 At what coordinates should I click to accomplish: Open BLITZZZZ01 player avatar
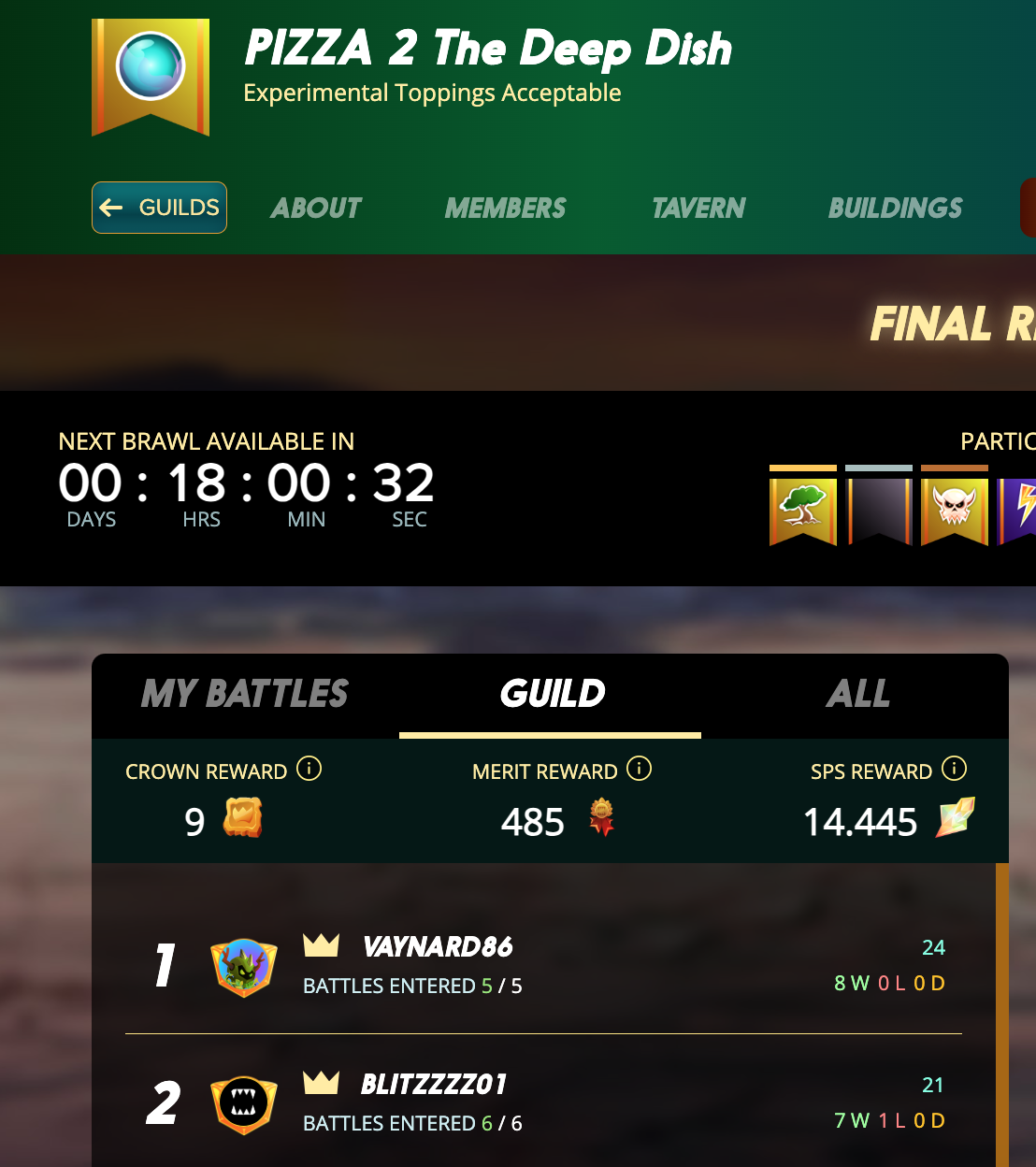click(244, 1104)
